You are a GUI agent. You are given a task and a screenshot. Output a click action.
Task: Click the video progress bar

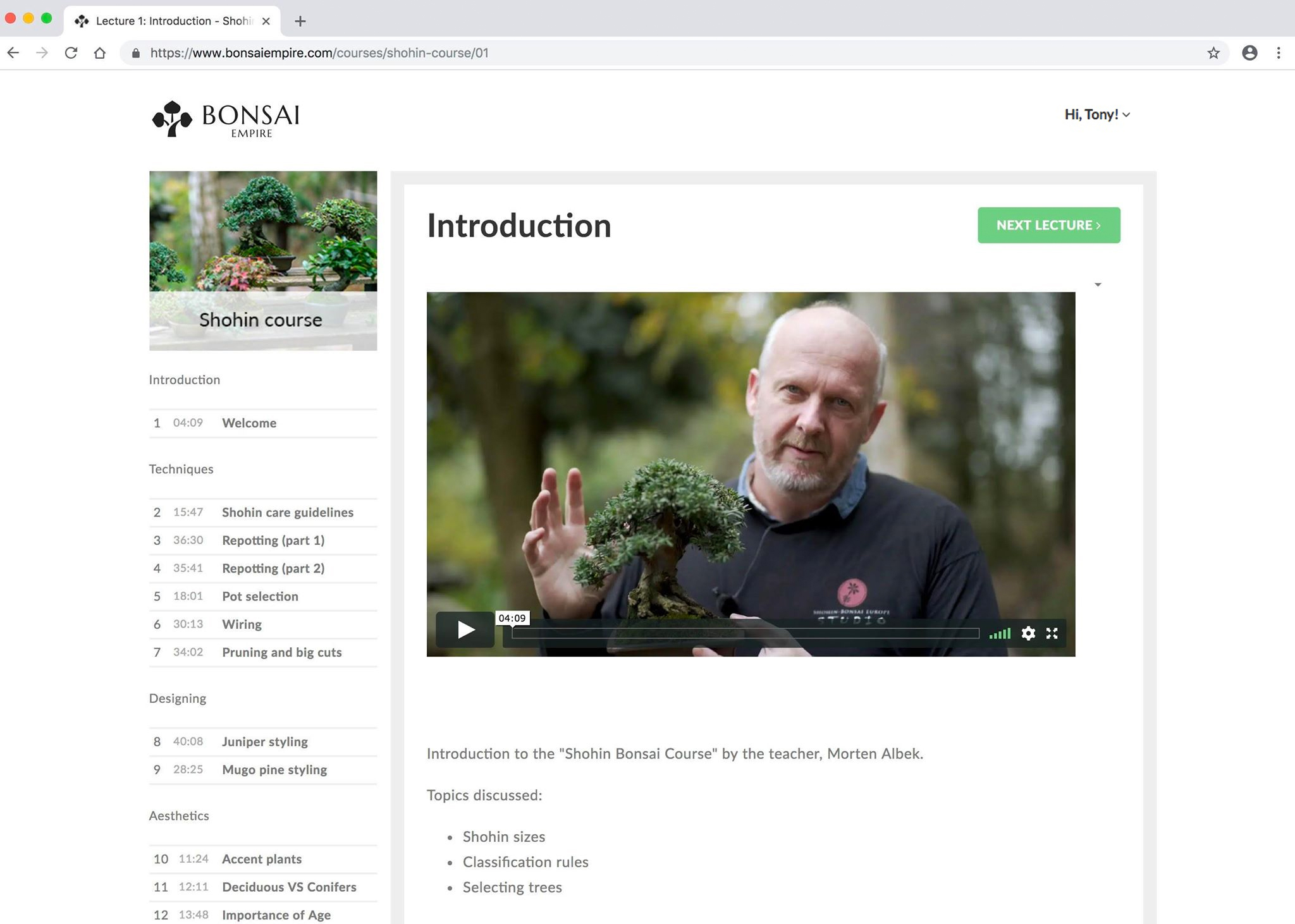745,633
